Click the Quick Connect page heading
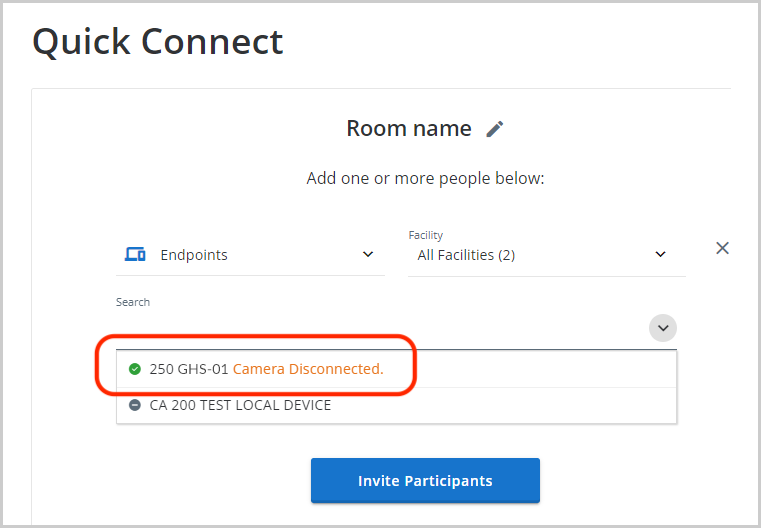This screenshot has height=528, width=761. (158, 42)
